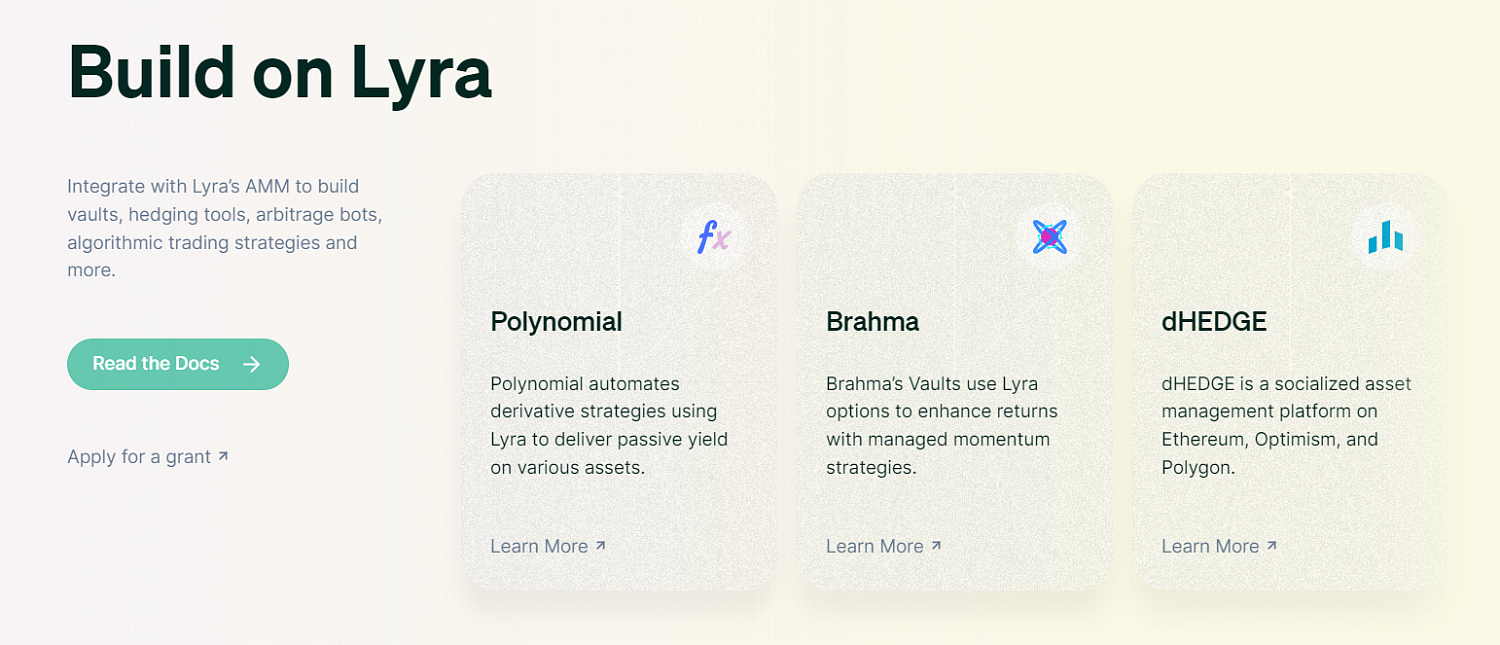Viewport: 1500px width, 645px height.
Task: Click the Build on Lyra heading
Action: pyautogui.click(x=280, y=72)
